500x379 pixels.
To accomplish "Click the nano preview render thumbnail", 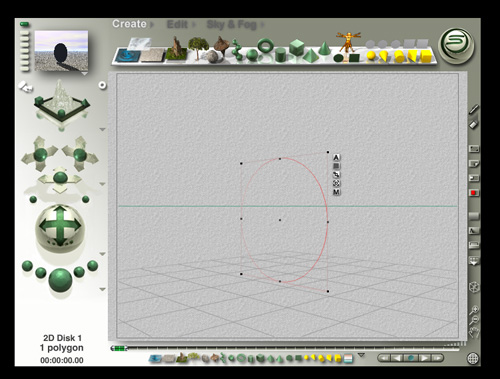I will tap(61, 51).
